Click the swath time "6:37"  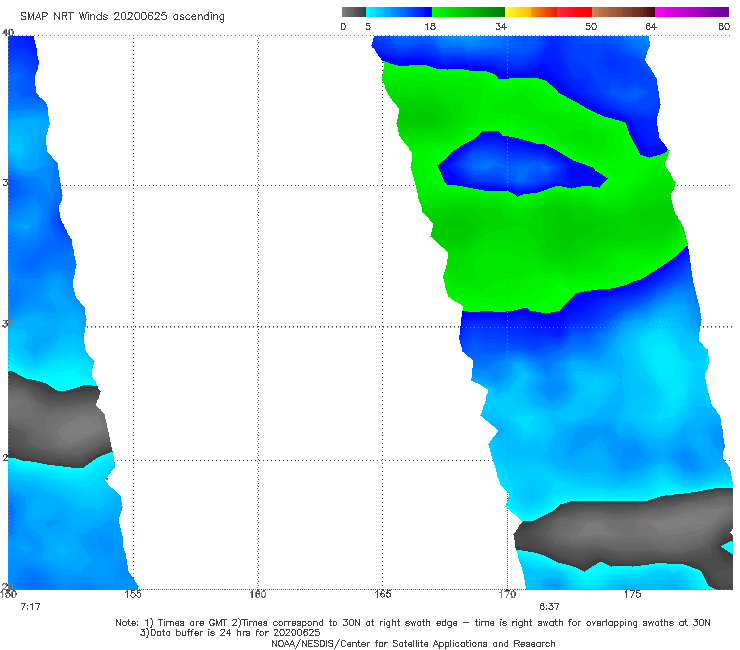point(549,607)
